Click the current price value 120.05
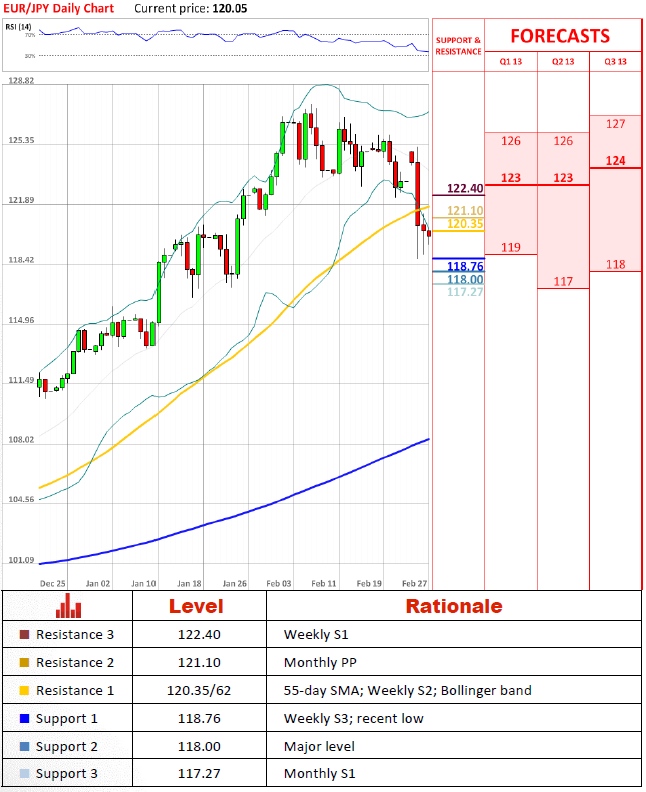This screenshot has height=792, width=646. [x=230, y=9]
